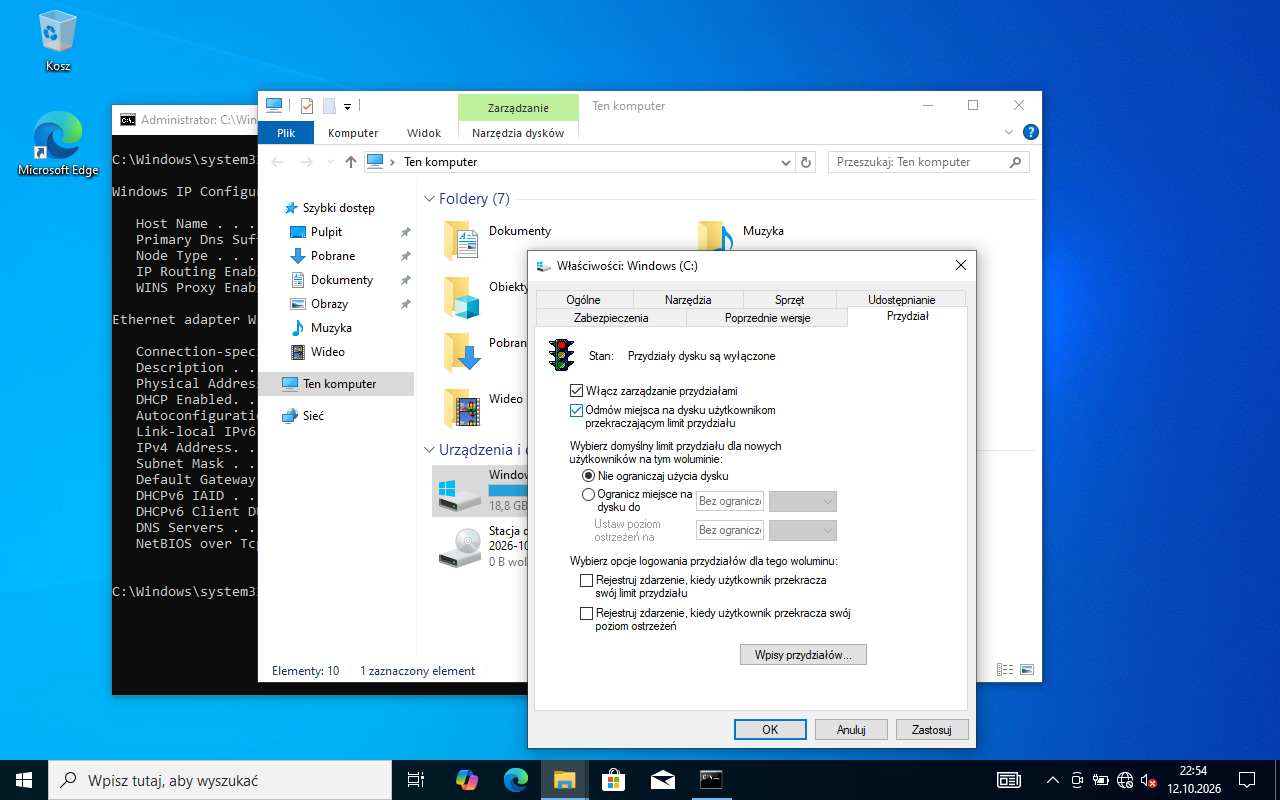Choose the 'Ogranicz miejsce na dysku do' radio button
This screenshot has height=800, width=1280.
point(588,494)
